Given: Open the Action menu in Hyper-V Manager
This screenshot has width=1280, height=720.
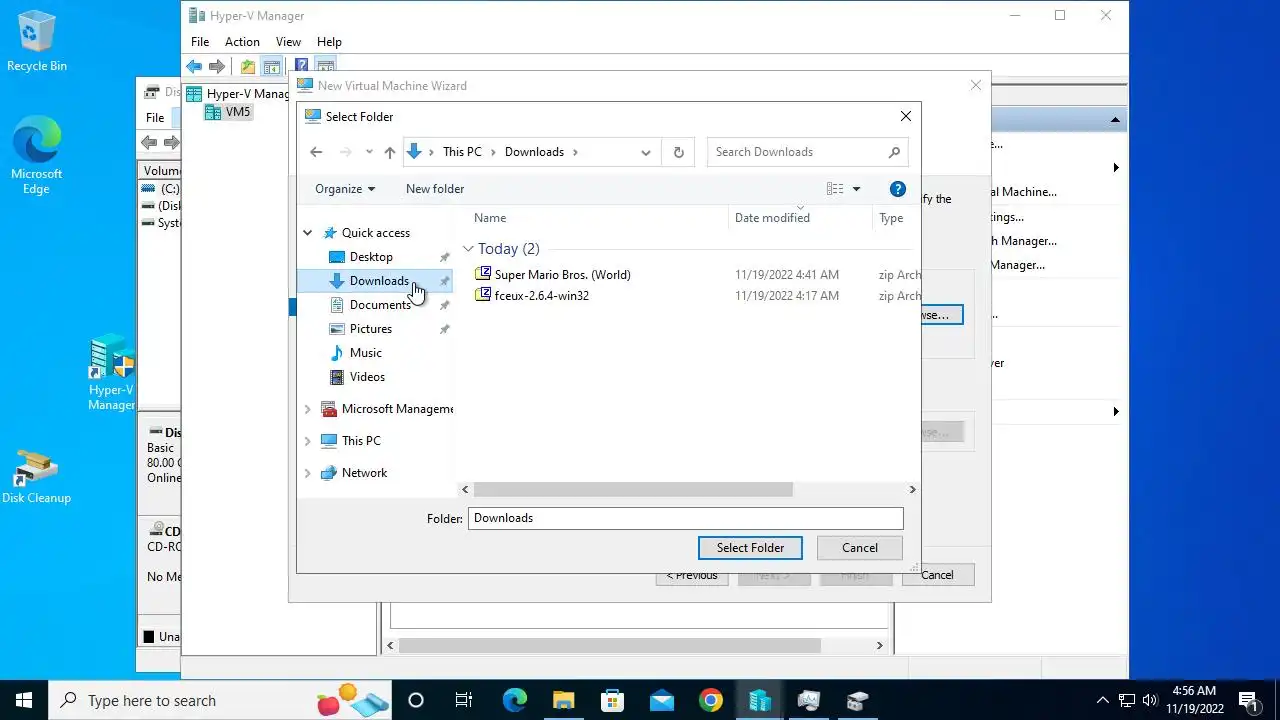Looking at the screenshot, I should pyautogui.click(x=242, y=42).
